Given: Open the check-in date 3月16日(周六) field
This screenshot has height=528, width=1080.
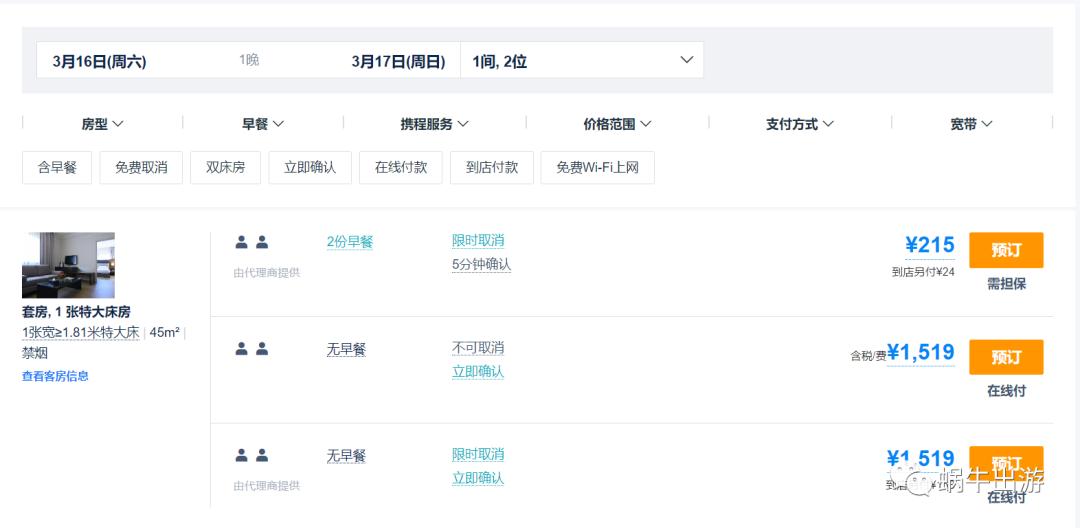Looking at the screenshot, I should tap(99, 61).
